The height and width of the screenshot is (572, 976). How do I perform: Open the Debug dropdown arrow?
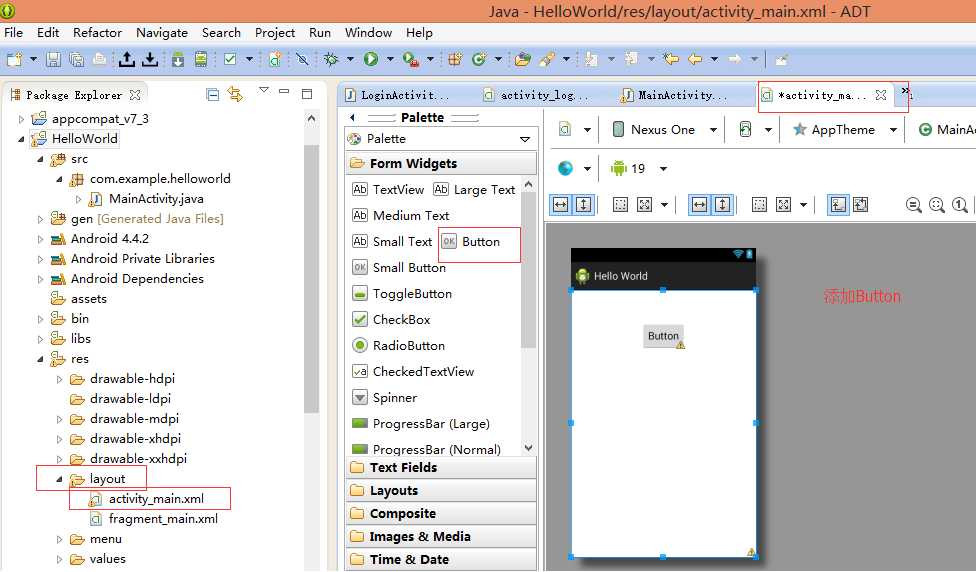(350, 59)
